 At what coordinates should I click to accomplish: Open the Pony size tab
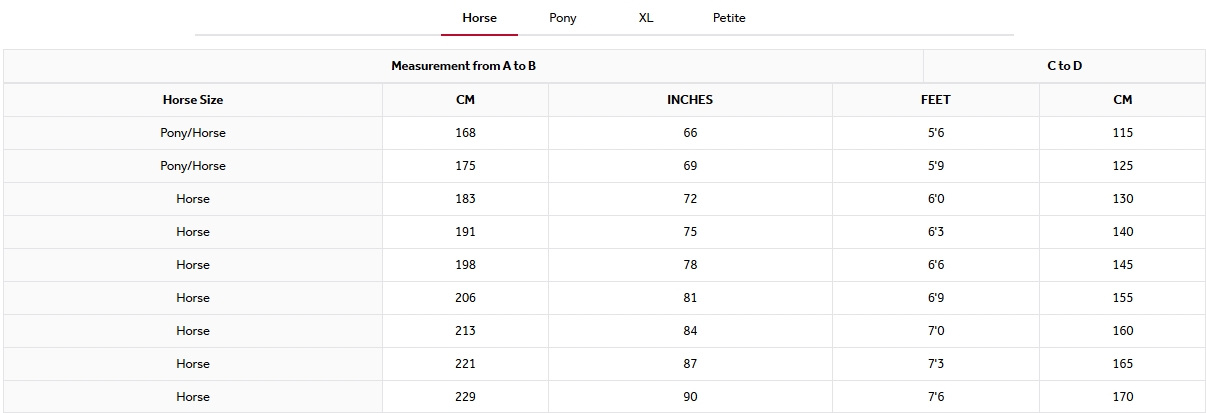[563, 18]
